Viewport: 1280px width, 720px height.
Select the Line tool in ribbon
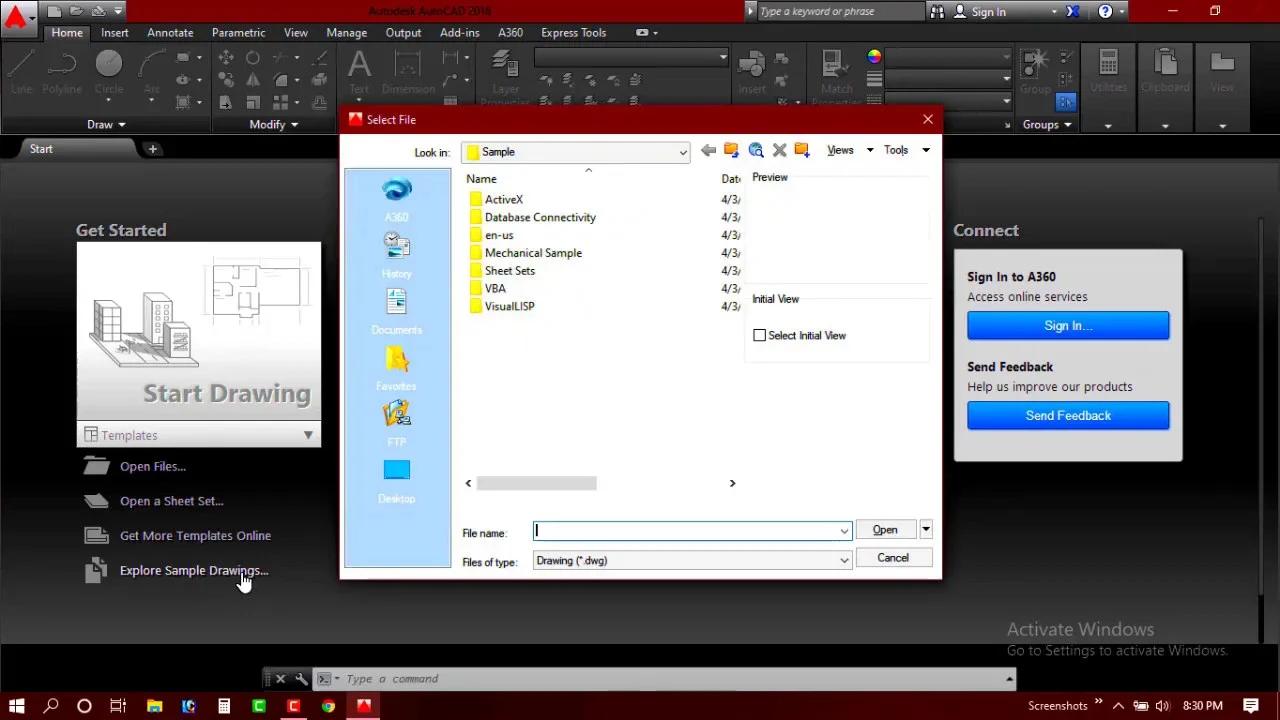click(21, 72)
